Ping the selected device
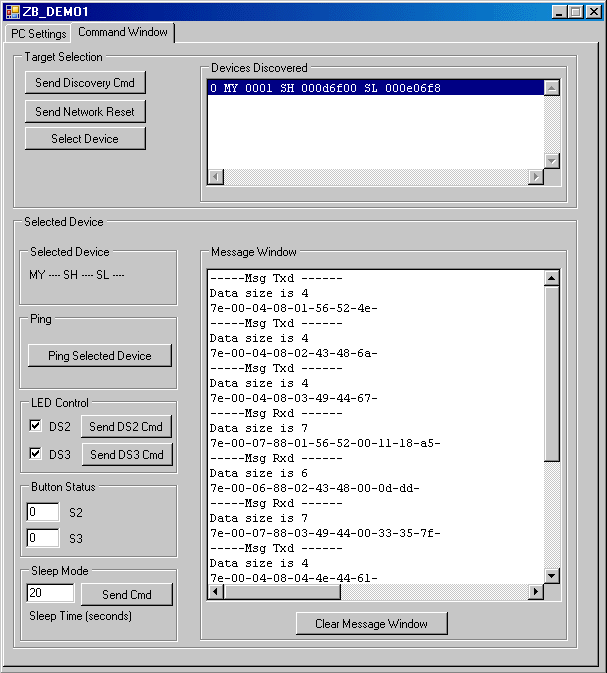 [x=100, y=356]
